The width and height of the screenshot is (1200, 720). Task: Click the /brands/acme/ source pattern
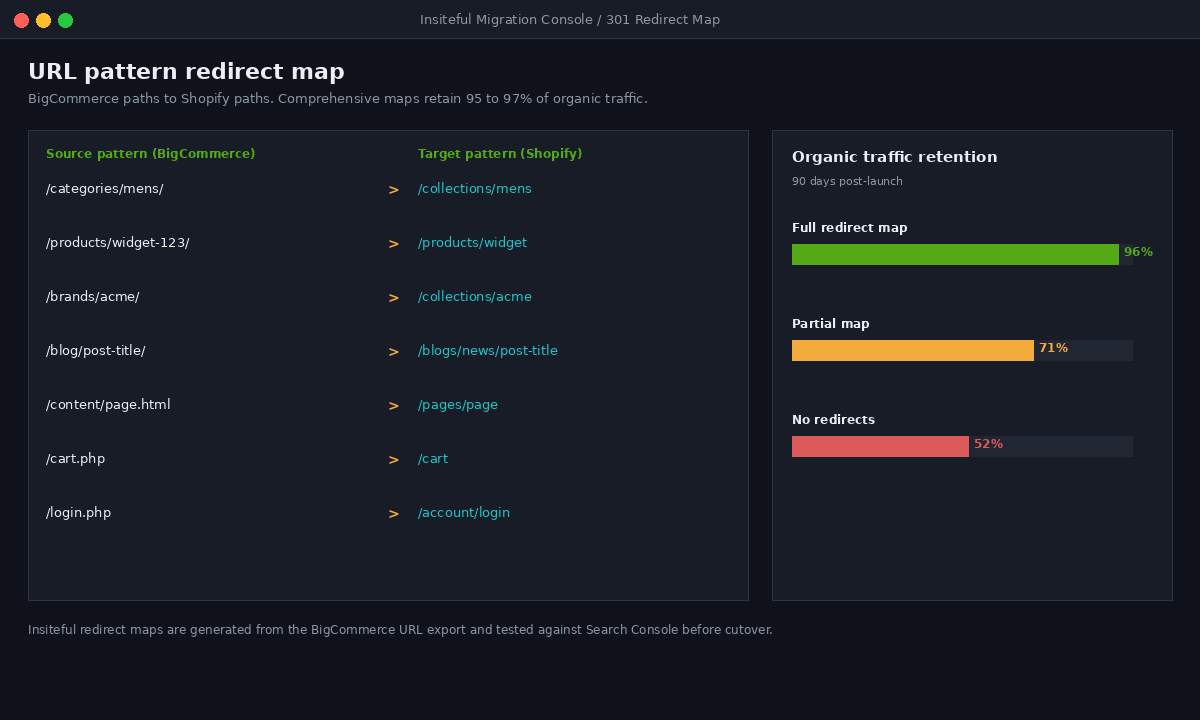[x=93, y=297]
